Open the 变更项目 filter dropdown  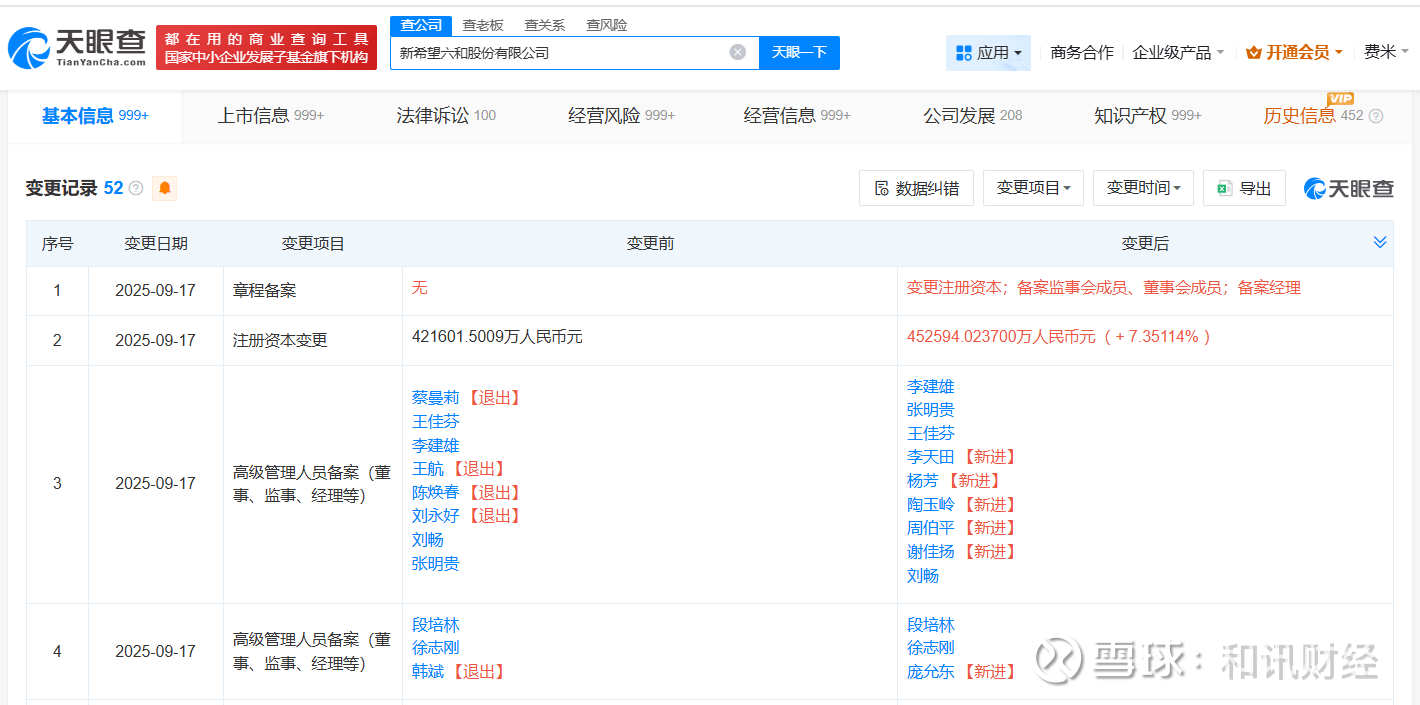pyautogui.click(x=1033, y=188)
